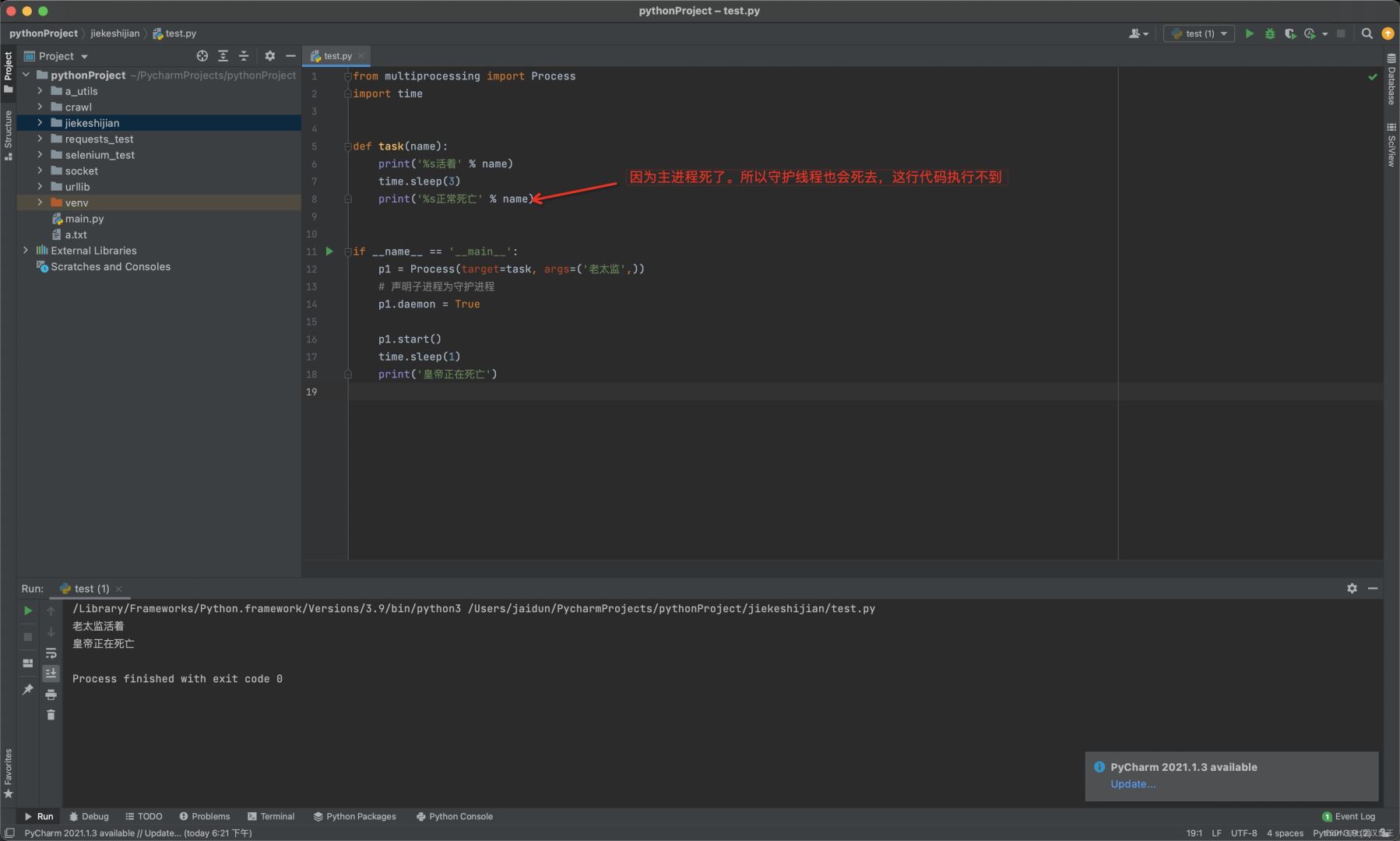Open the Terminal tool window tab
Image resolution: width=1400 pixels, height=841 pixels.
coord(270,816)
